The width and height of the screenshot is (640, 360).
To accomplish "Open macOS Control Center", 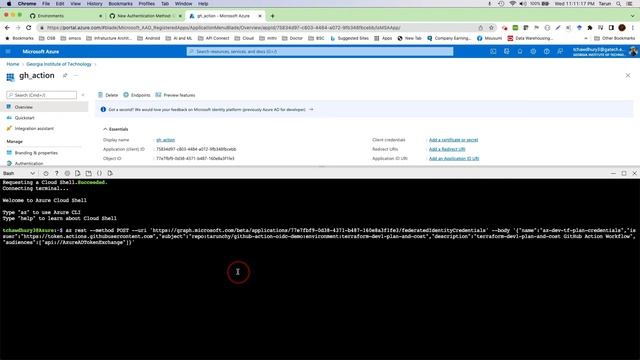I will pyautogui.click(x=629, y=4).
